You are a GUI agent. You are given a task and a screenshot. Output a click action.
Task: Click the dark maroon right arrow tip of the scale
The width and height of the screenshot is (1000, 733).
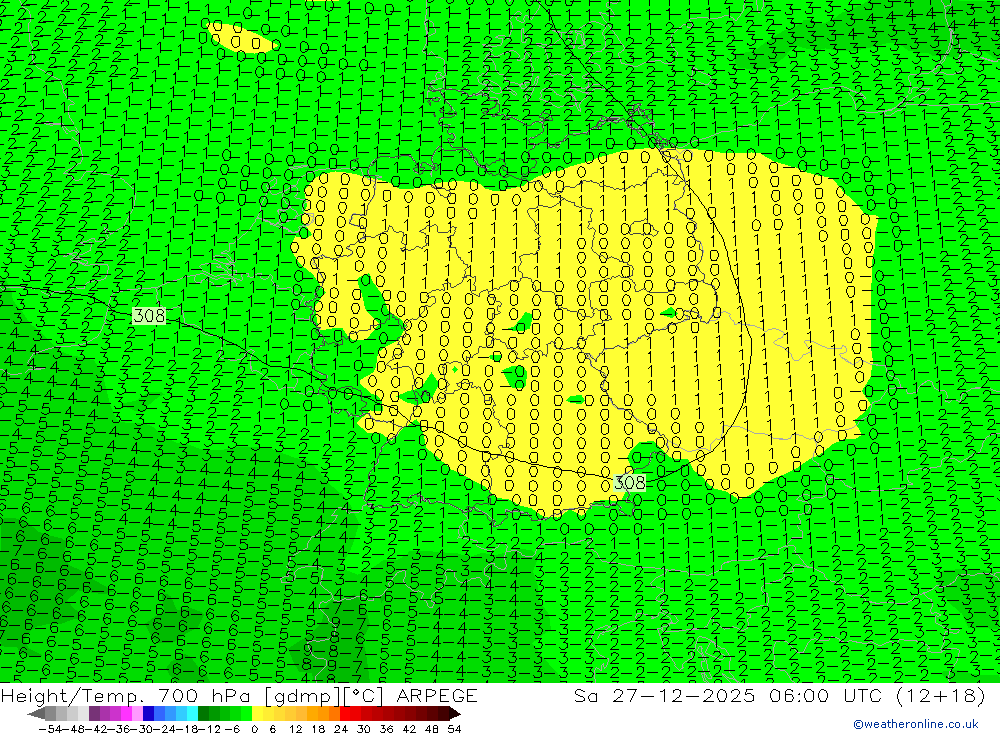pos(455,714)
